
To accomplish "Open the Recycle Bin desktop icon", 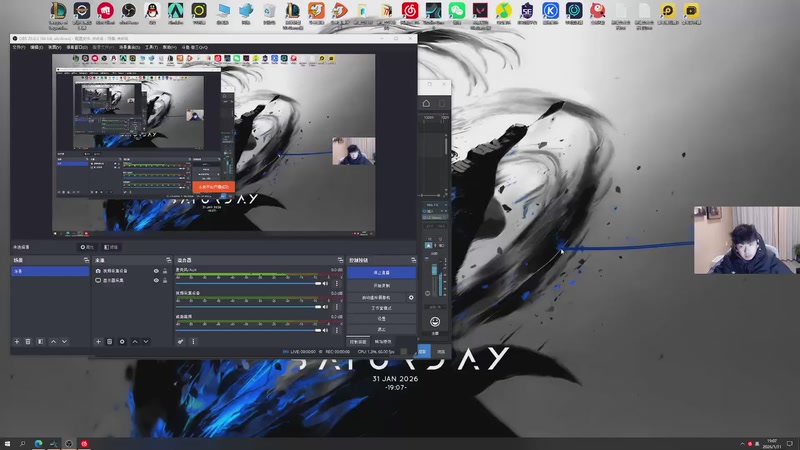I will 269,13.
